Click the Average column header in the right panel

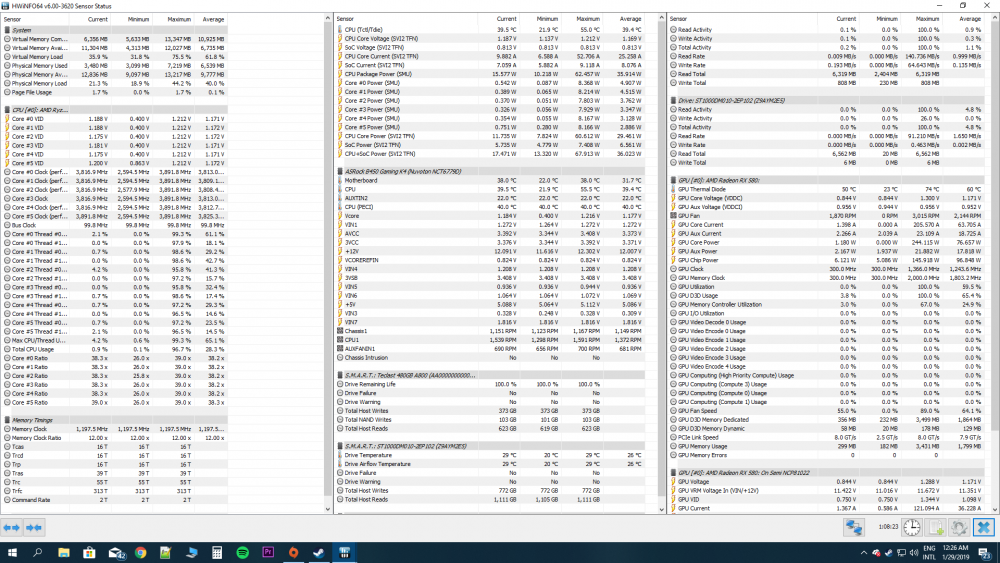click(964, 19)
